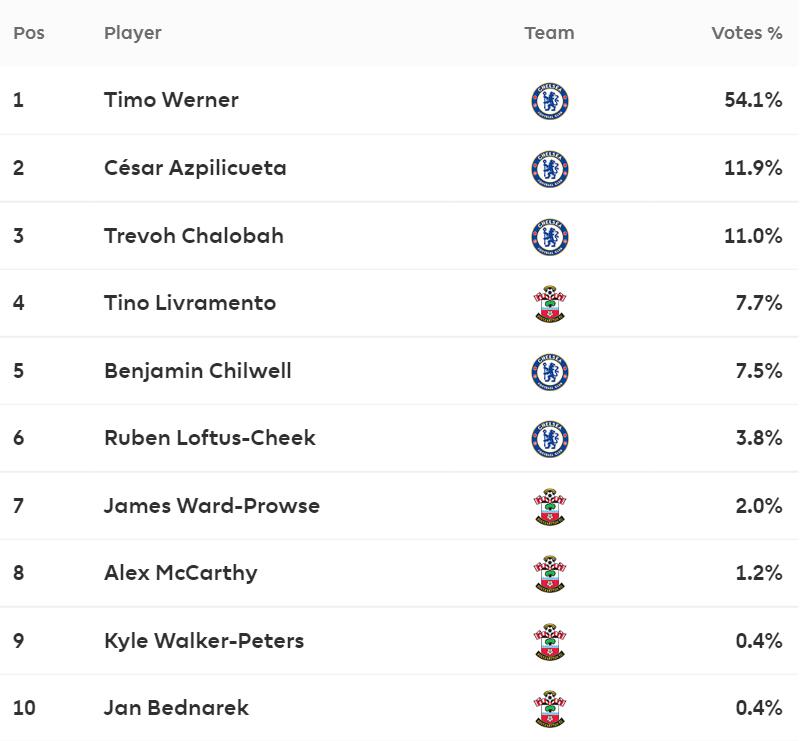Open César Azpilicueta player name
Screen dimensions: 802x741
click(195, 168)
